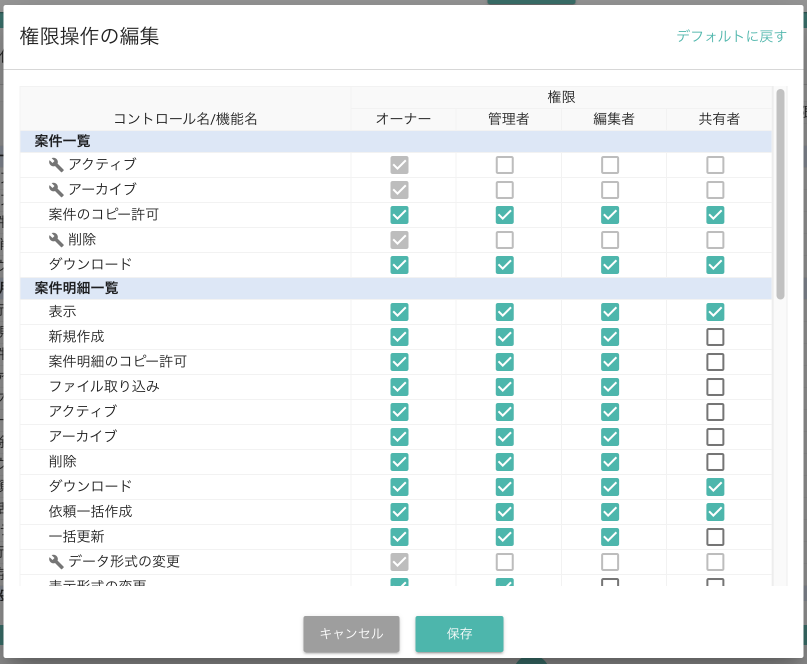Click wrench icon beside アクティブ in 案件一覧

(56, 165)
